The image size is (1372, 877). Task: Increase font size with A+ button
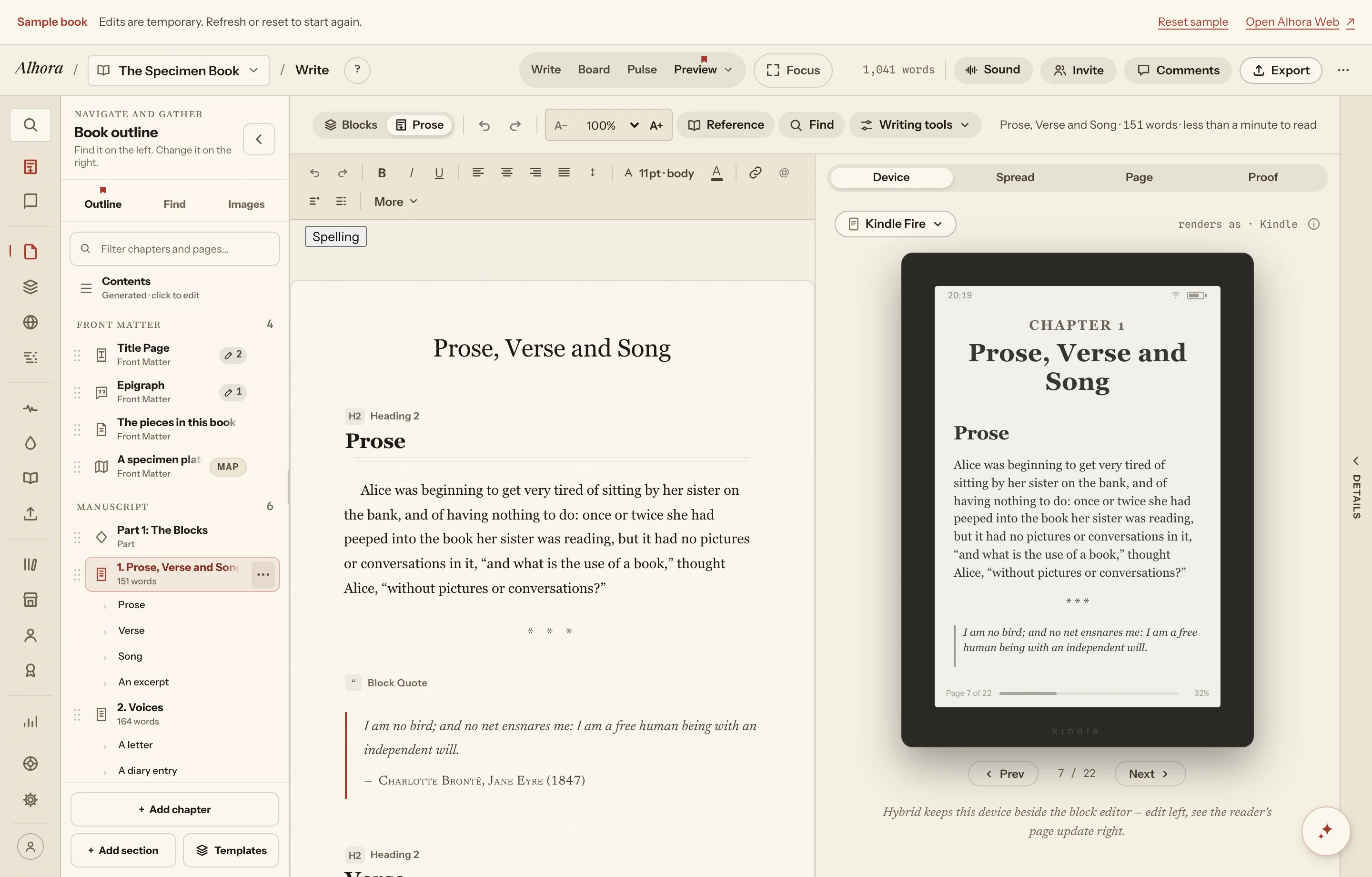coord(656,125)
